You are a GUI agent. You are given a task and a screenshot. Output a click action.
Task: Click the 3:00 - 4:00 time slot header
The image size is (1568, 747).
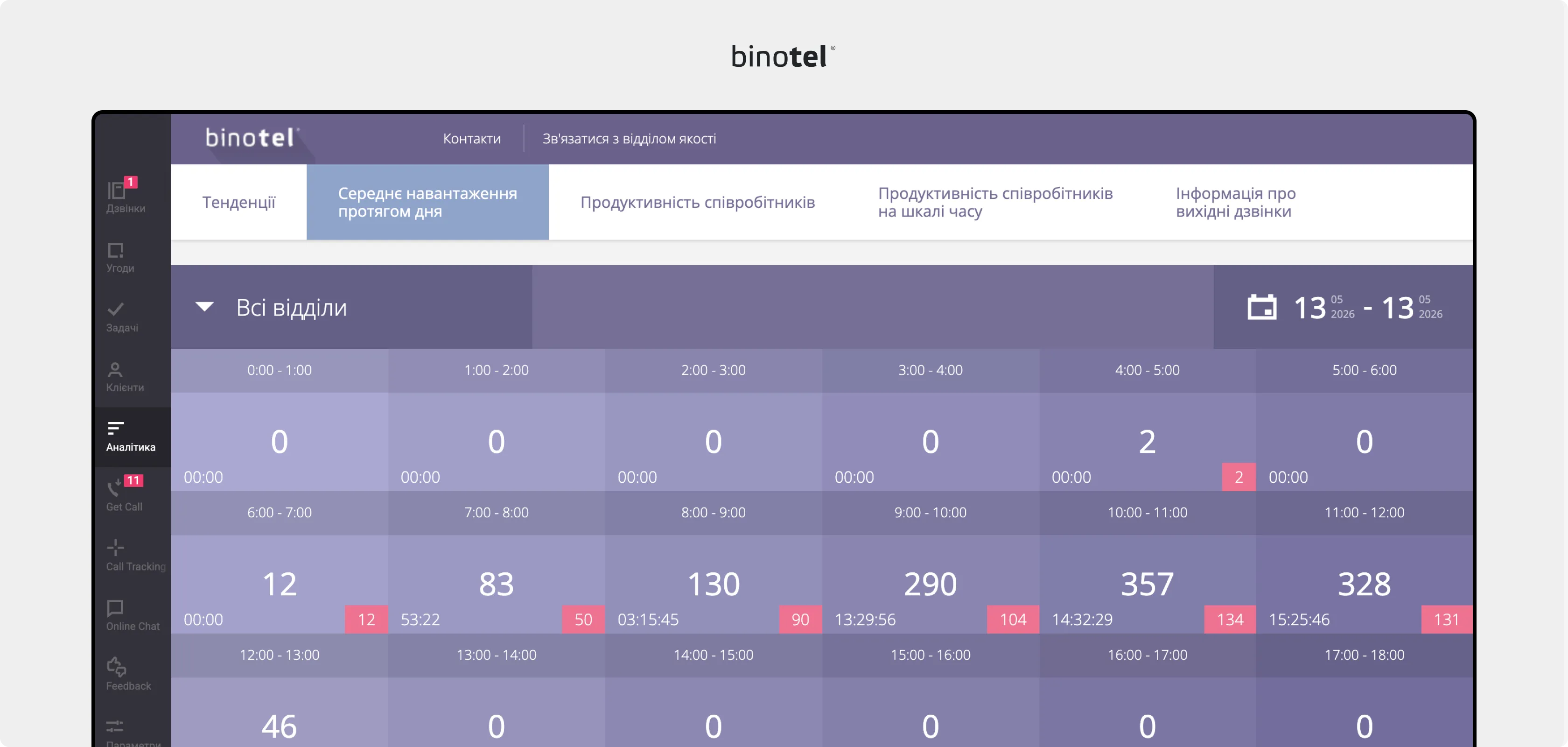[930, 370]
